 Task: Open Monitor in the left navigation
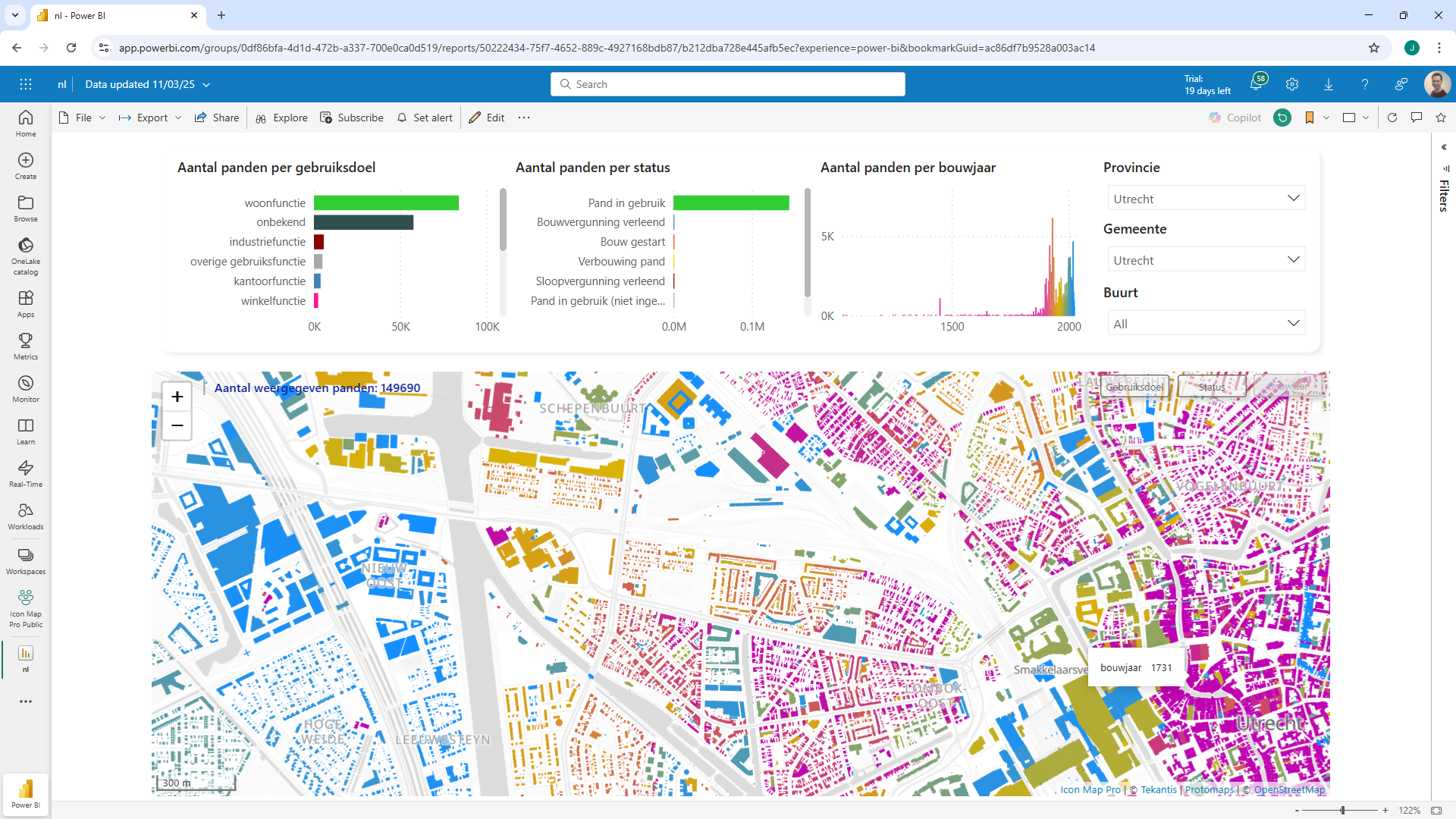pos(26,388)
